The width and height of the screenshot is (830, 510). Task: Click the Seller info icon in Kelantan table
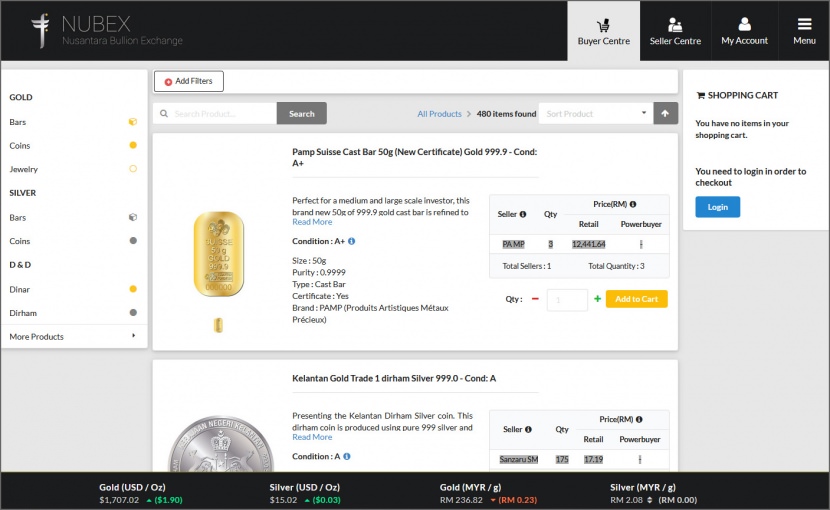tap(528, 429)
